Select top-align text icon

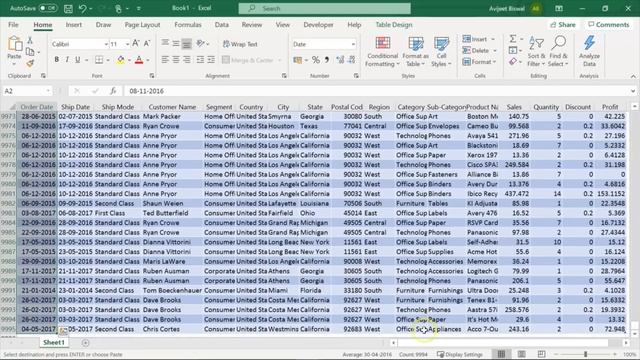pos(165,43)
